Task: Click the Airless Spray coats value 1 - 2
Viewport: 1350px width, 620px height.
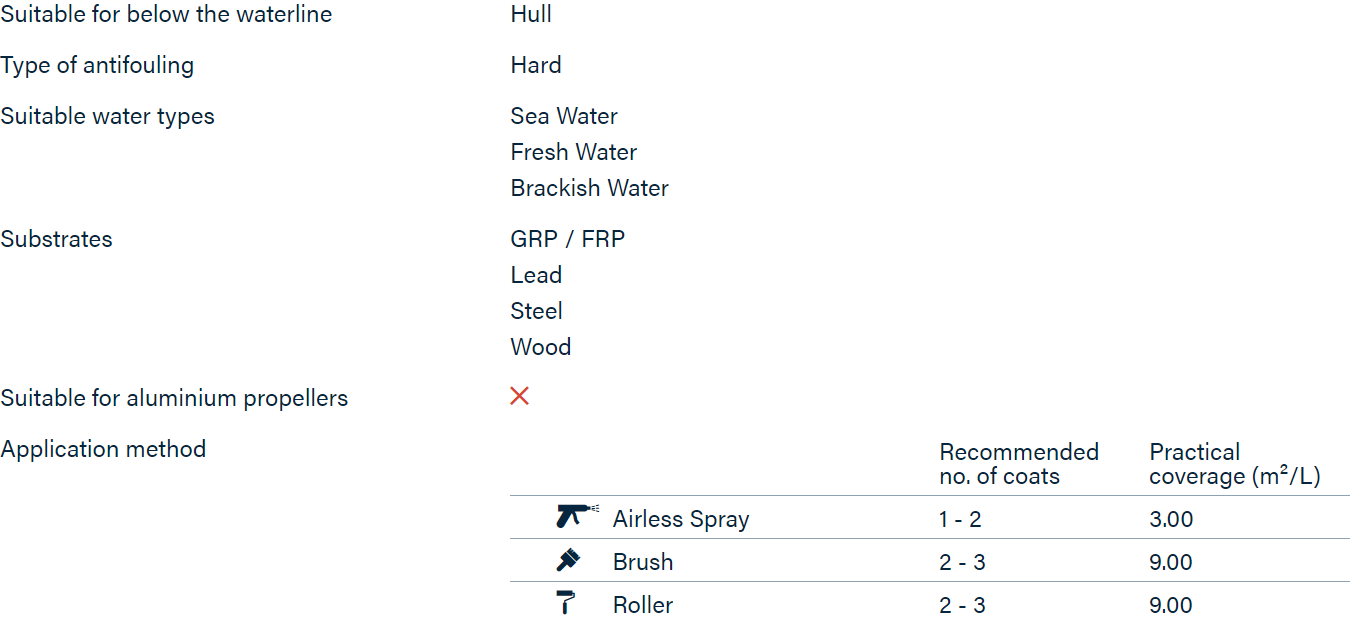Action: coord(960,519)
